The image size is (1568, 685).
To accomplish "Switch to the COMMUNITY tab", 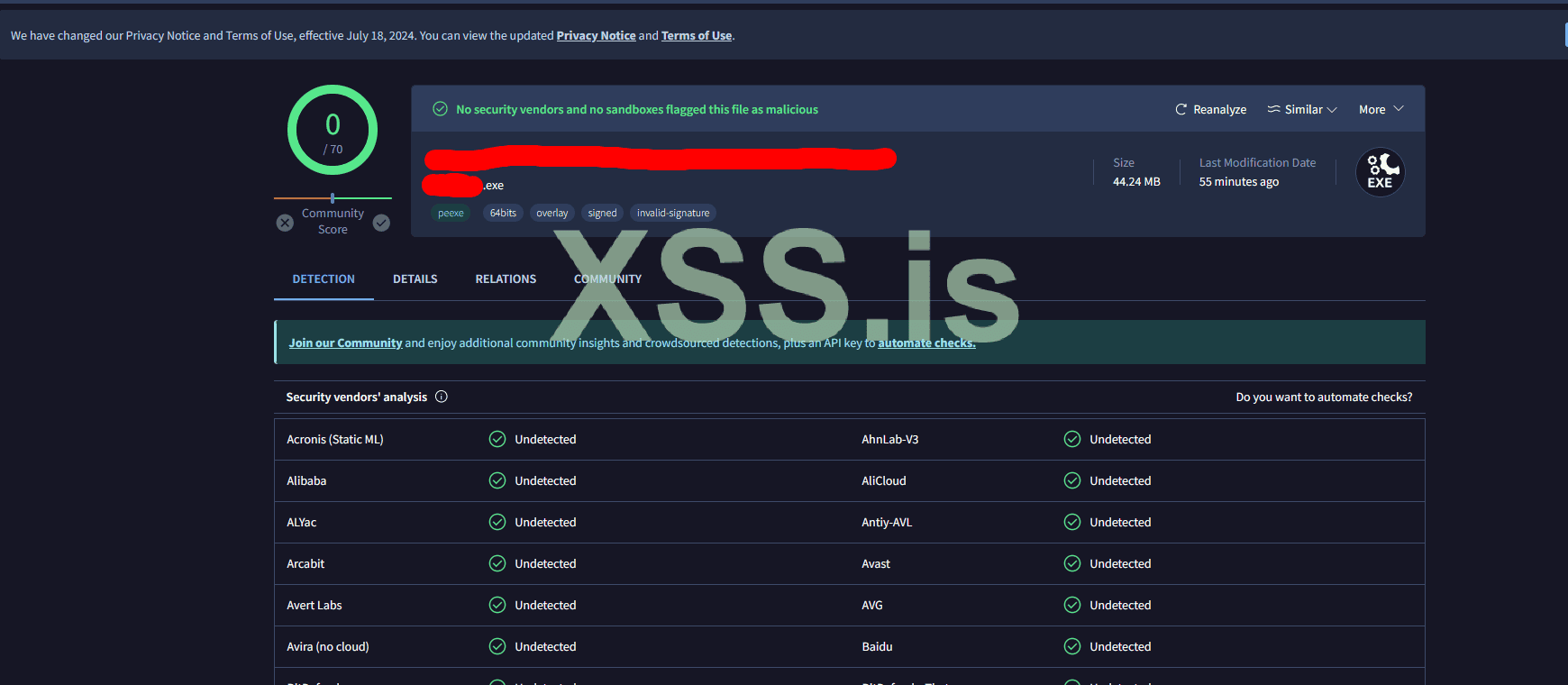I will tap(608, 279).
